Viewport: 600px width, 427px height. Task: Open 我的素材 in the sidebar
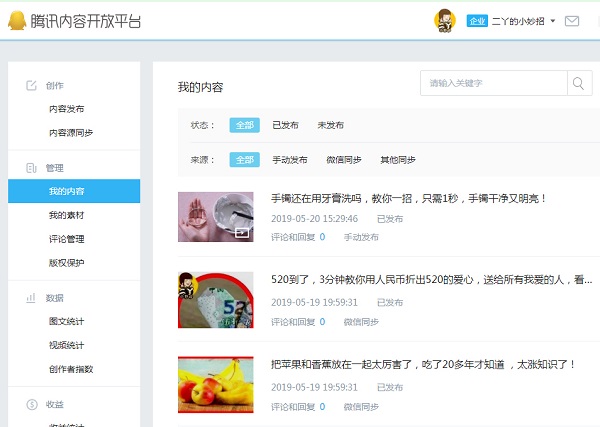click(66, 216)
